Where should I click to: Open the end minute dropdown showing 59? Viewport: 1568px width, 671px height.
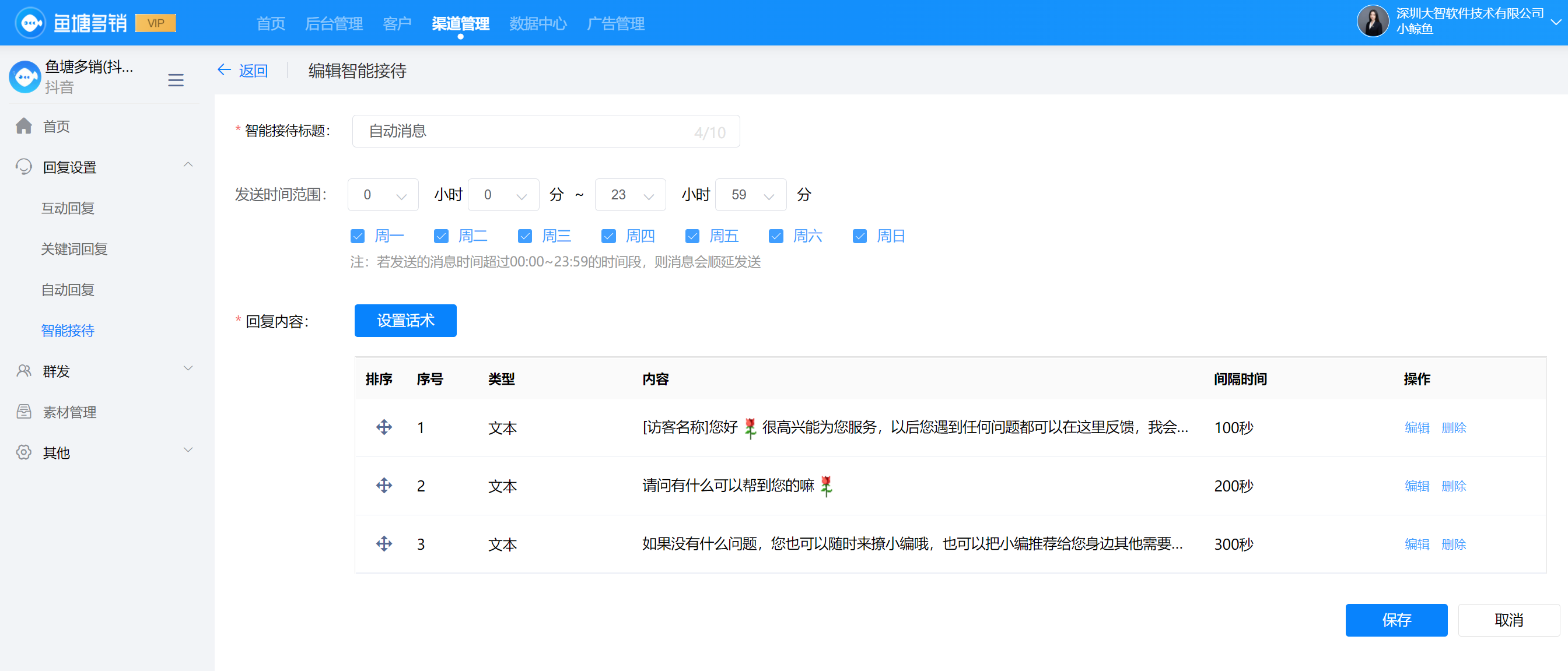(750, 195)
